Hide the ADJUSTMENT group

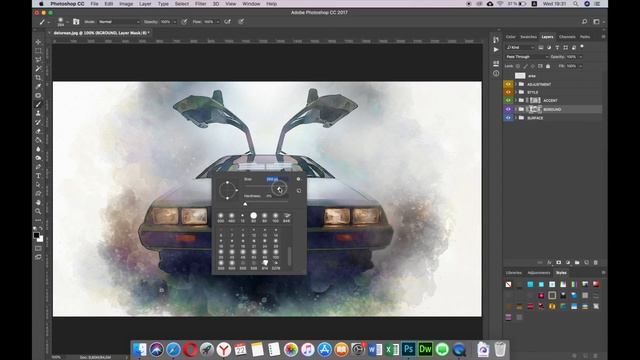tap(508, 84)
